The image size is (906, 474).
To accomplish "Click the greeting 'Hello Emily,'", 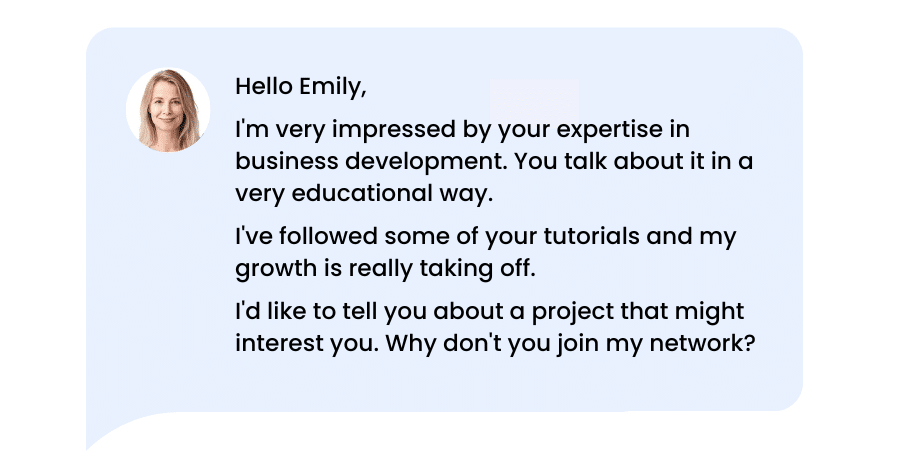I will coord(301,87).
